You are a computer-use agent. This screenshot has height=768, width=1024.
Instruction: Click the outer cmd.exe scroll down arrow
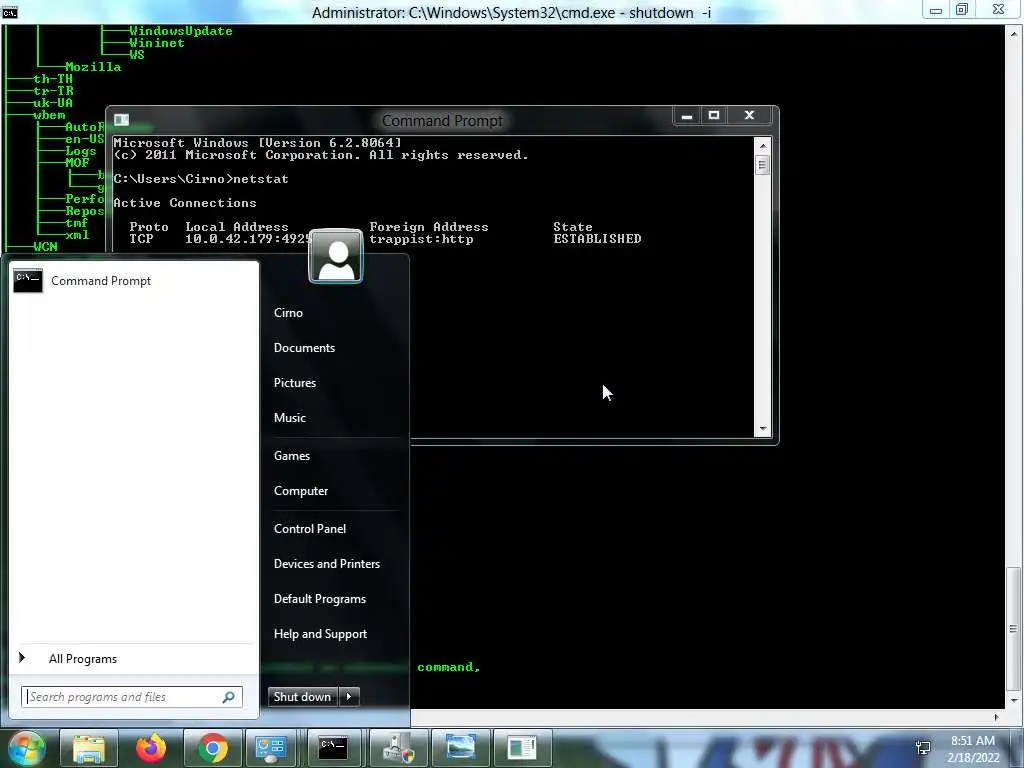[x=1013, y=700]
